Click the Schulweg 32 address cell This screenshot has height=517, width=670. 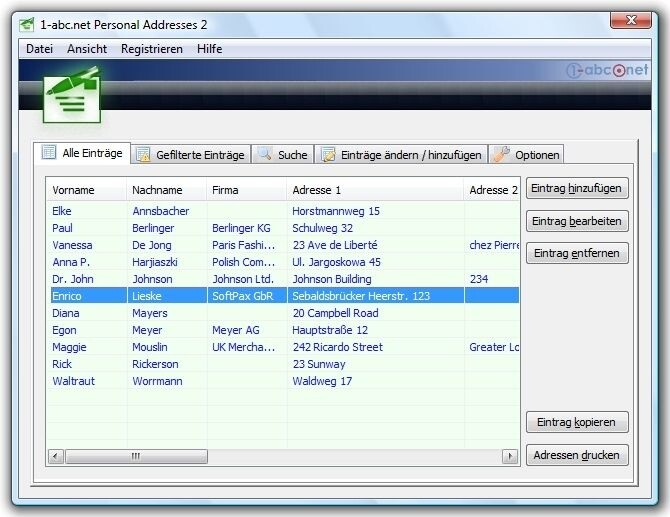coord(323,228)
